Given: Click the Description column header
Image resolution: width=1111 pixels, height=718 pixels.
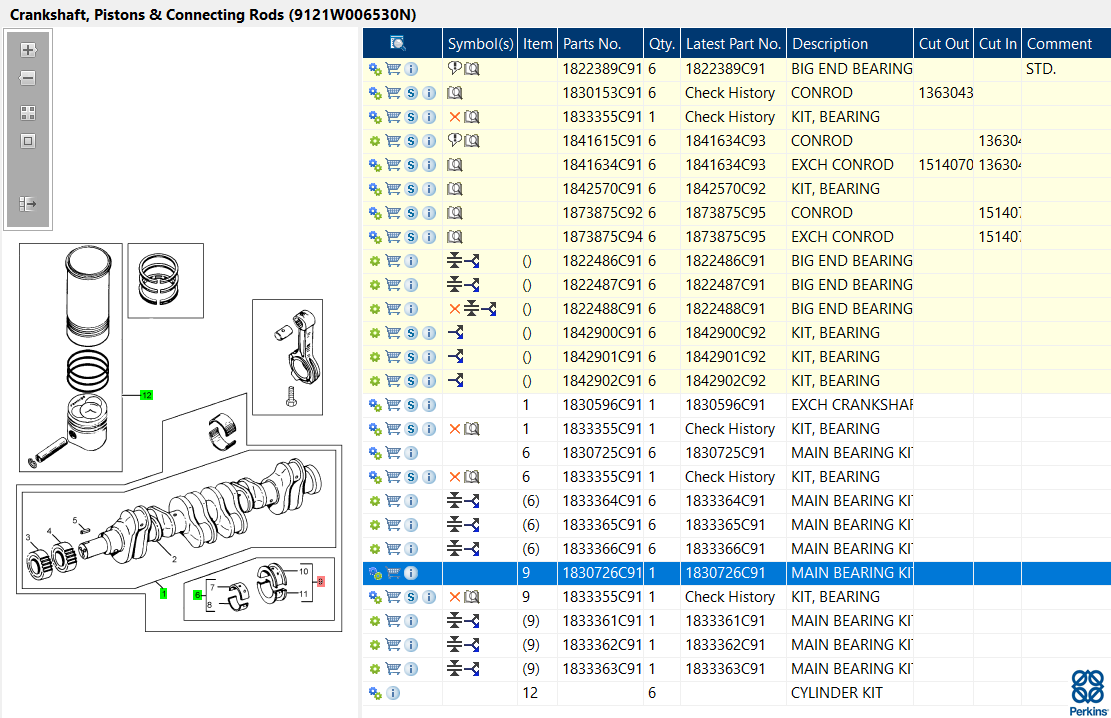Looking at the screenshot, I should pyautogui.click(x=830, y=44).
